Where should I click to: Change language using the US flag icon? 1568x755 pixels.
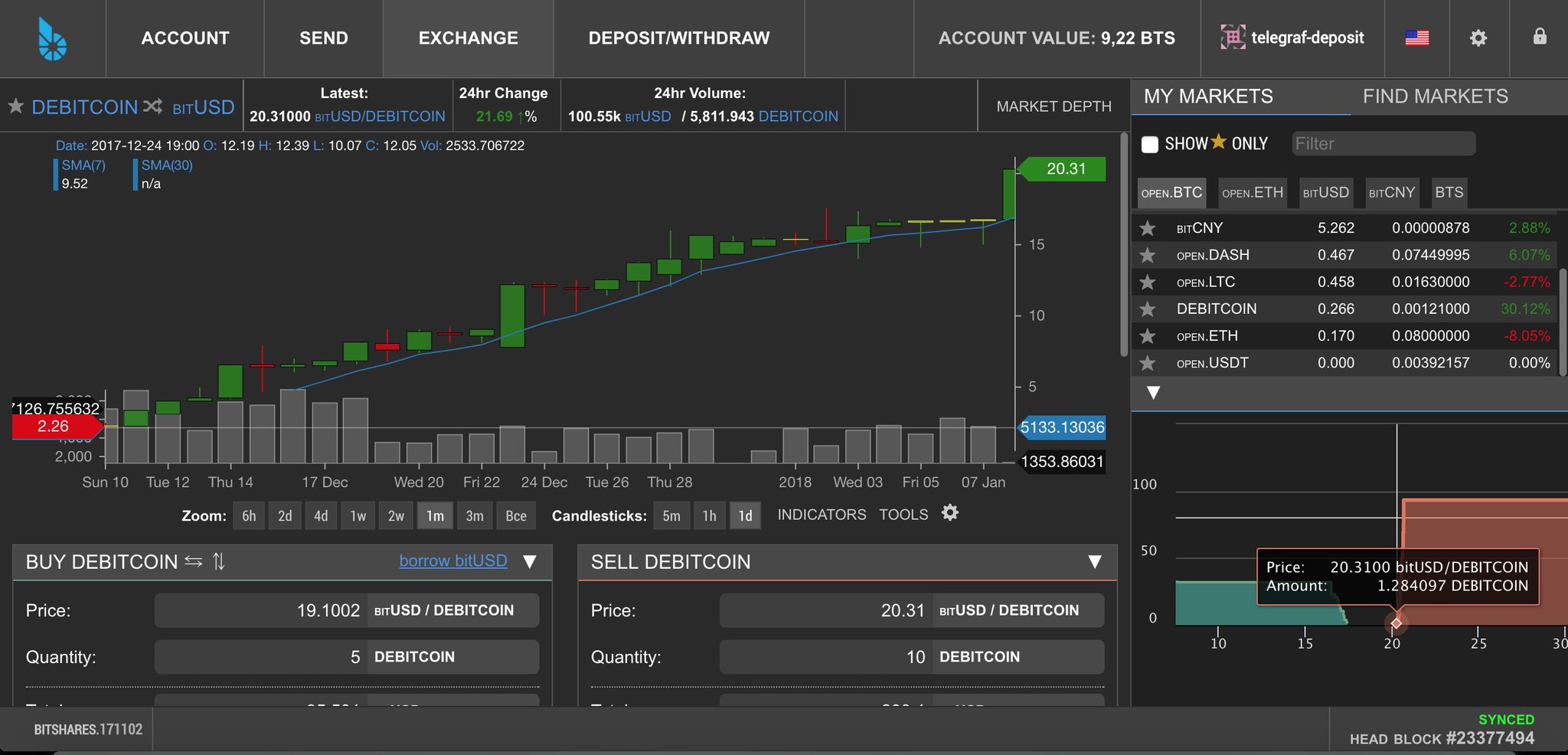[1417, 38]
